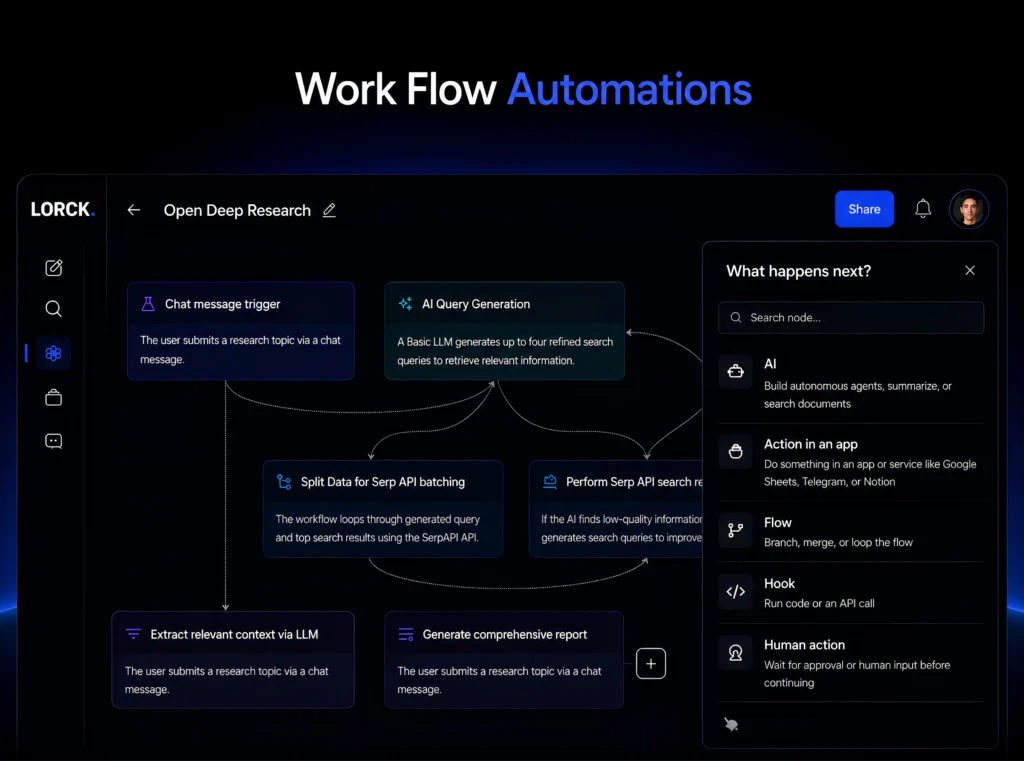Choose the AI node option
Image resolution: width=1024 pixels, height=761 pixels.
tap(851, 383)
